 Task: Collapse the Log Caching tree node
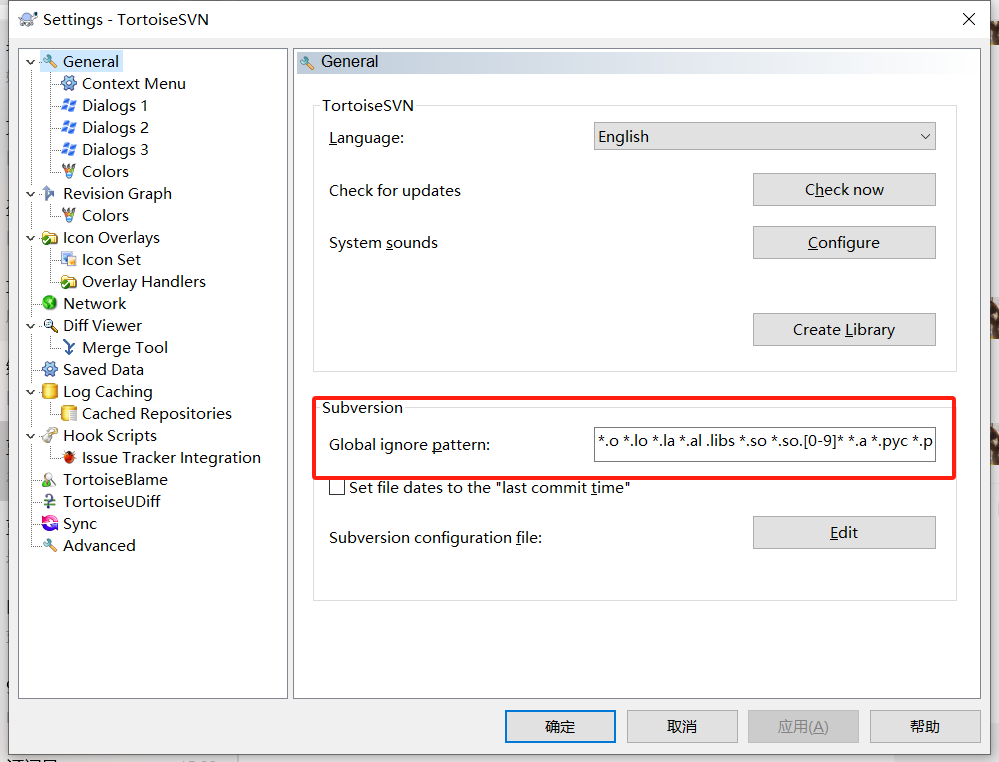(x=30, y=392)
